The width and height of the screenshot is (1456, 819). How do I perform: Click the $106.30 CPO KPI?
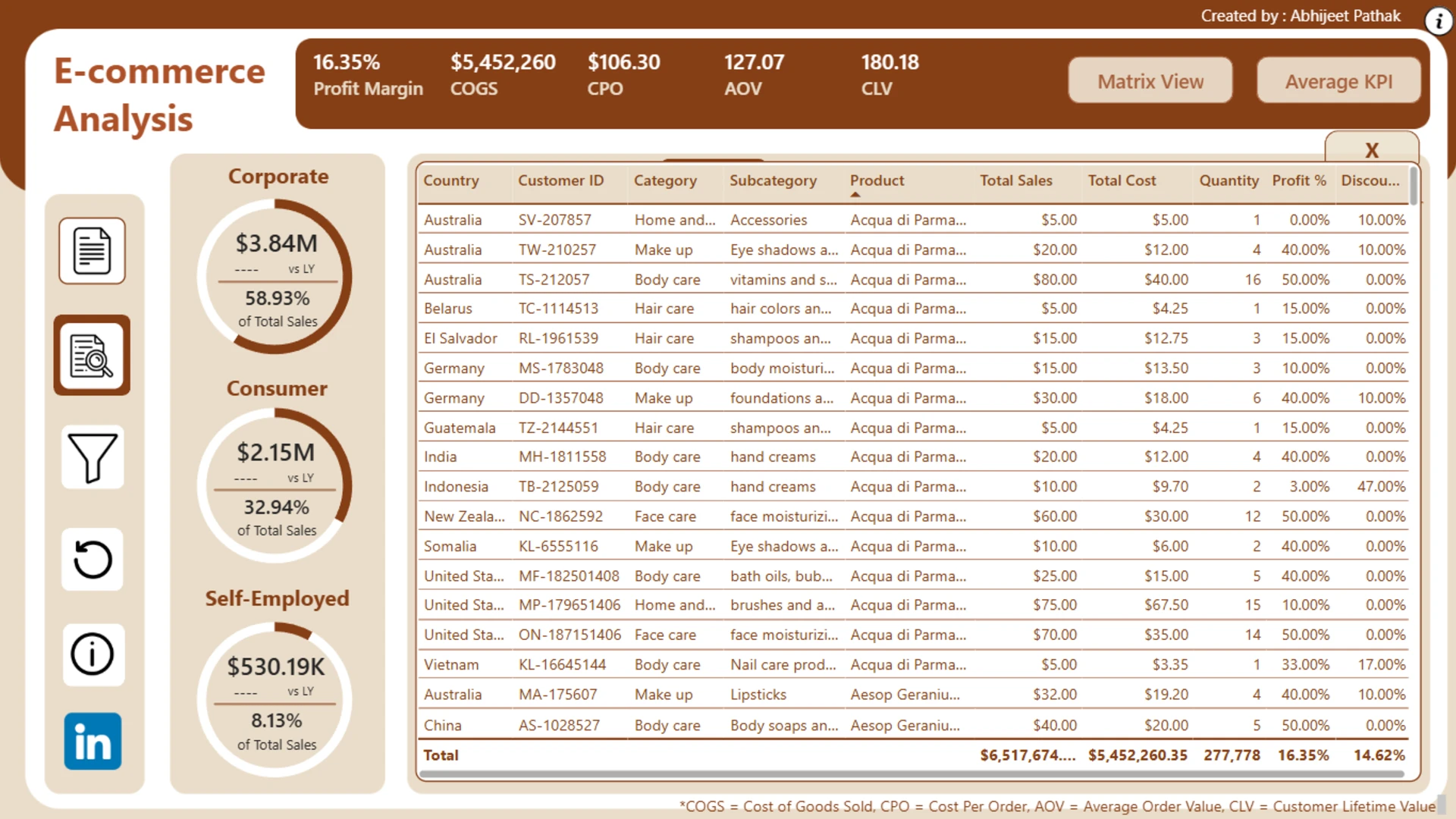click(x=623, y=75)
